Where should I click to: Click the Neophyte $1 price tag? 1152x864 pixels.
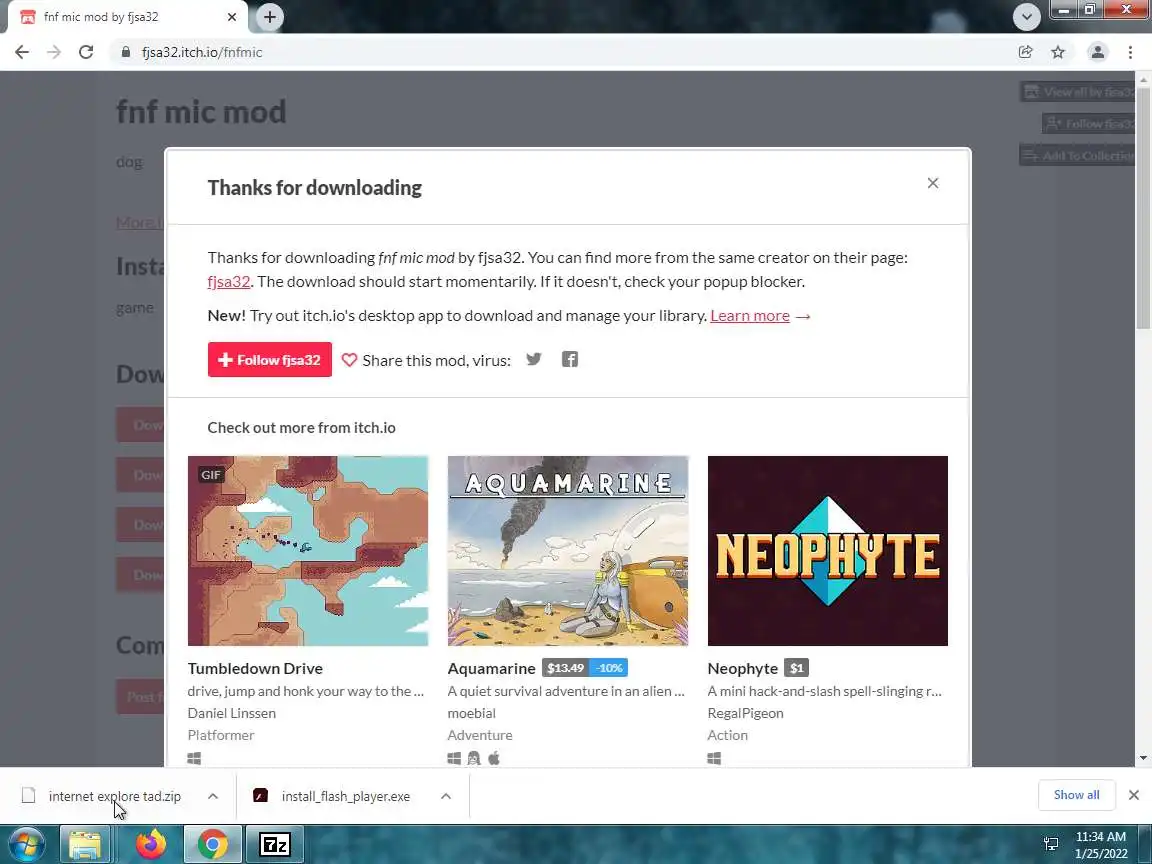796,668
